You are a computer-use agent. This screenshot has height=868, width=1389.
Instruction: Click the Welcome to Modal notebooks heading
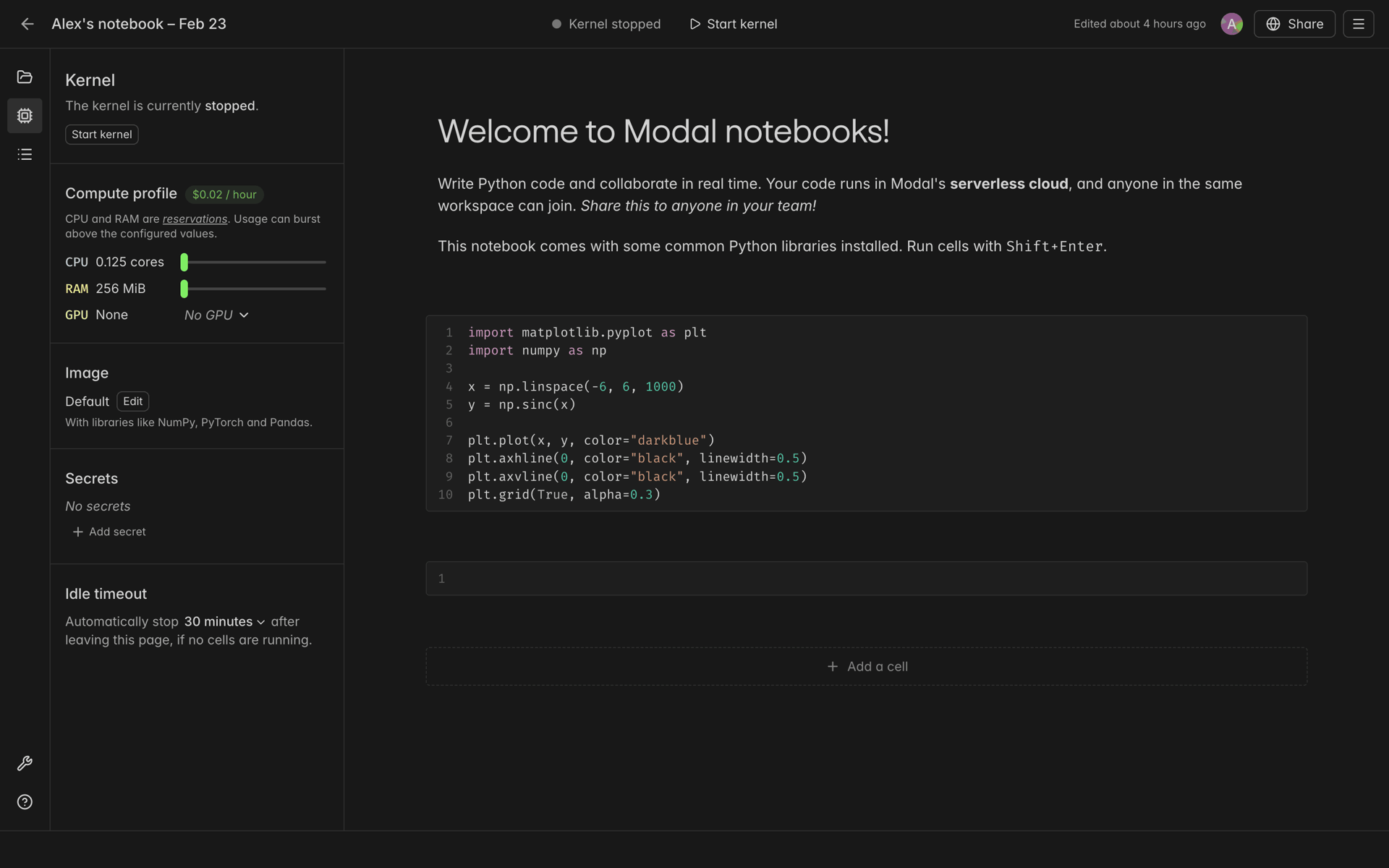click(663, 132)
